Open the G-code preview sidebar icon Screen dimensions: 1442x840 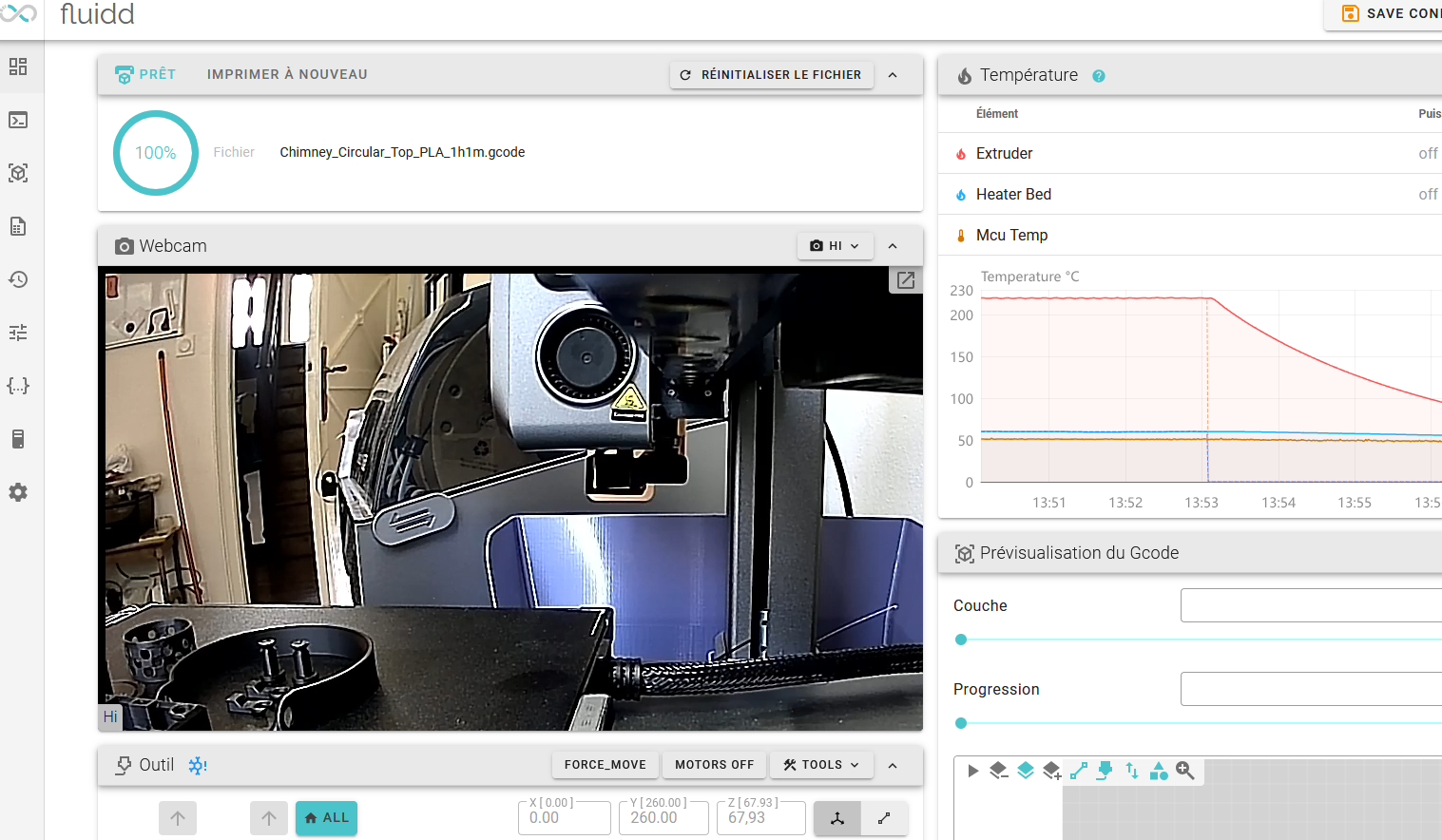pos(18,173)
